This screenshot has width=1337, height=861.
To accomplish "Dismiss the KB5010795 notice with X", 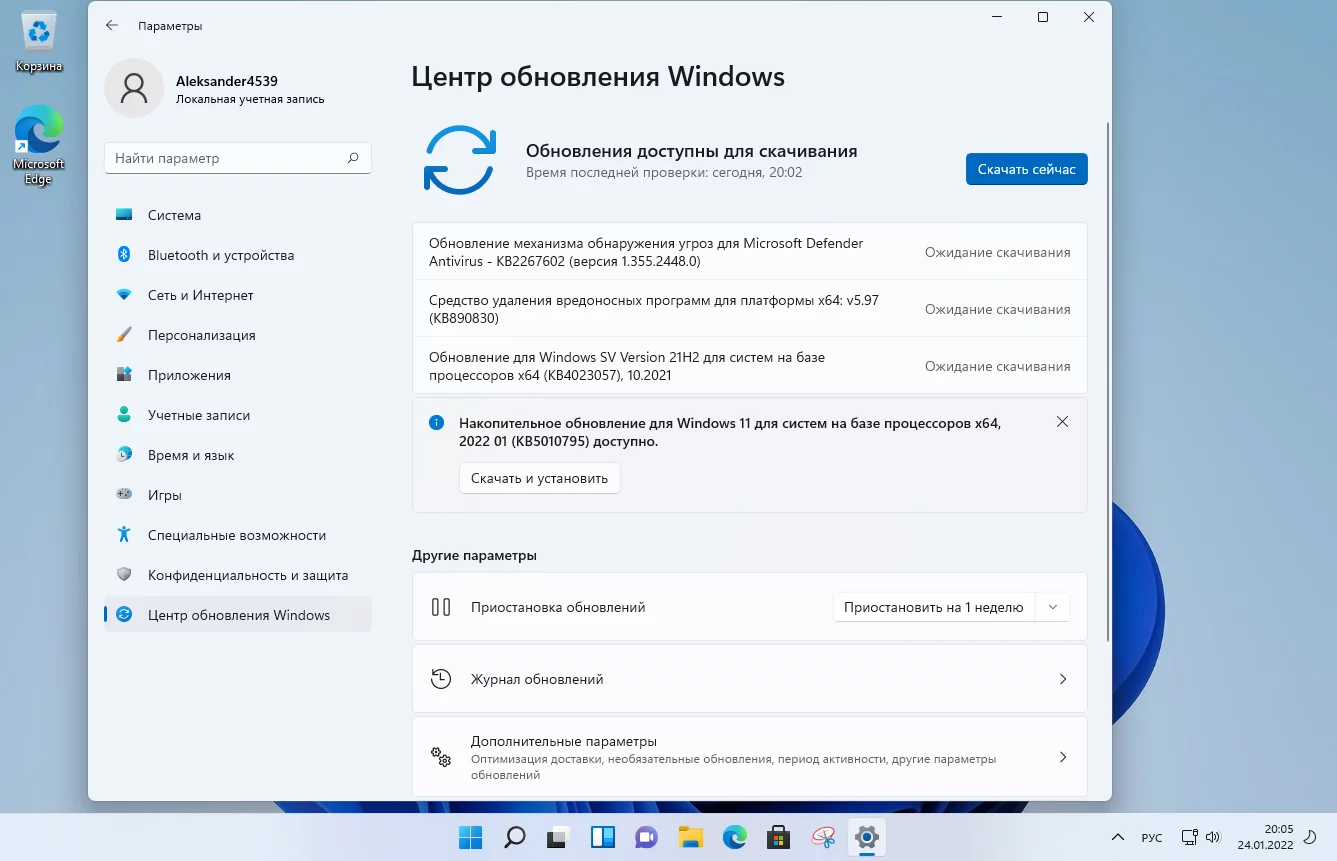I will click(1062, 422).
